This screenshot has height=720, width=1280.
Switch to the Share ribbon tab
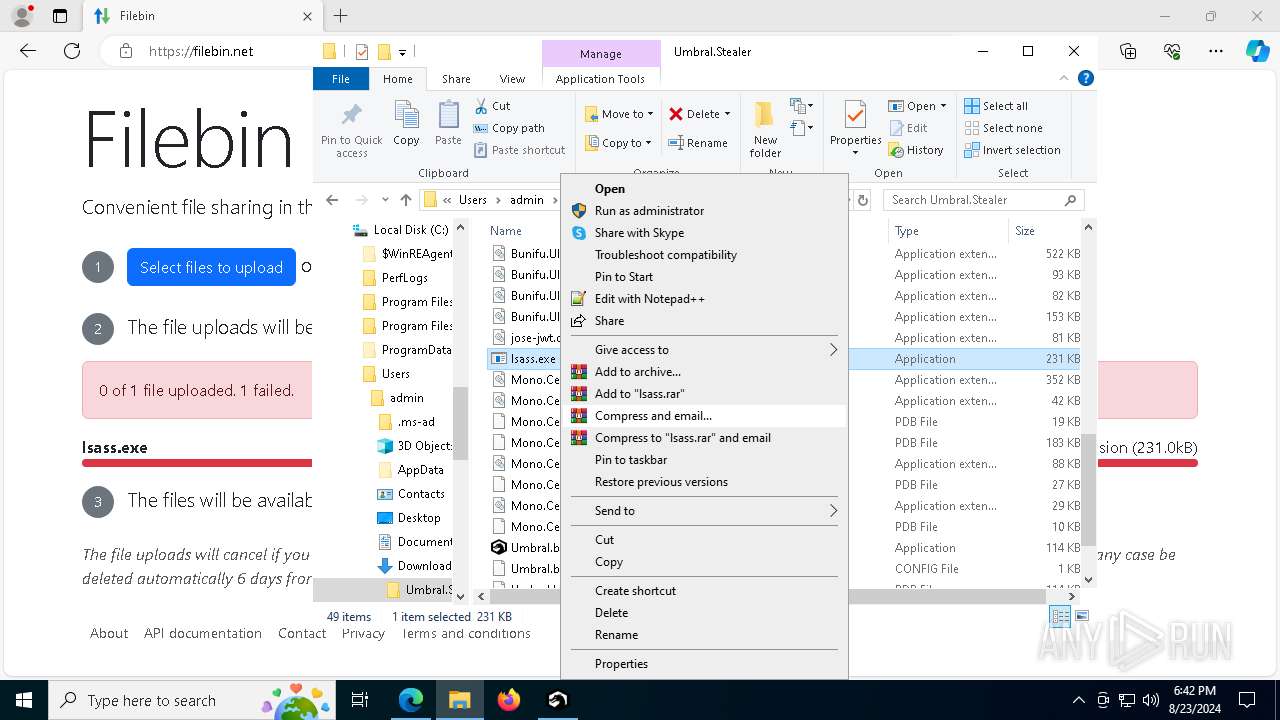456,79
